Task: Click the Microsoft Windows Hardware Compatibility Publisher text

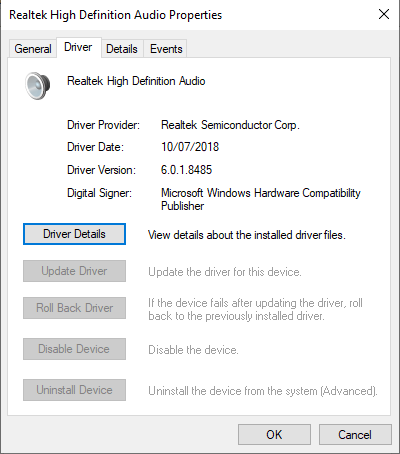Action: [x=261, y=199]
